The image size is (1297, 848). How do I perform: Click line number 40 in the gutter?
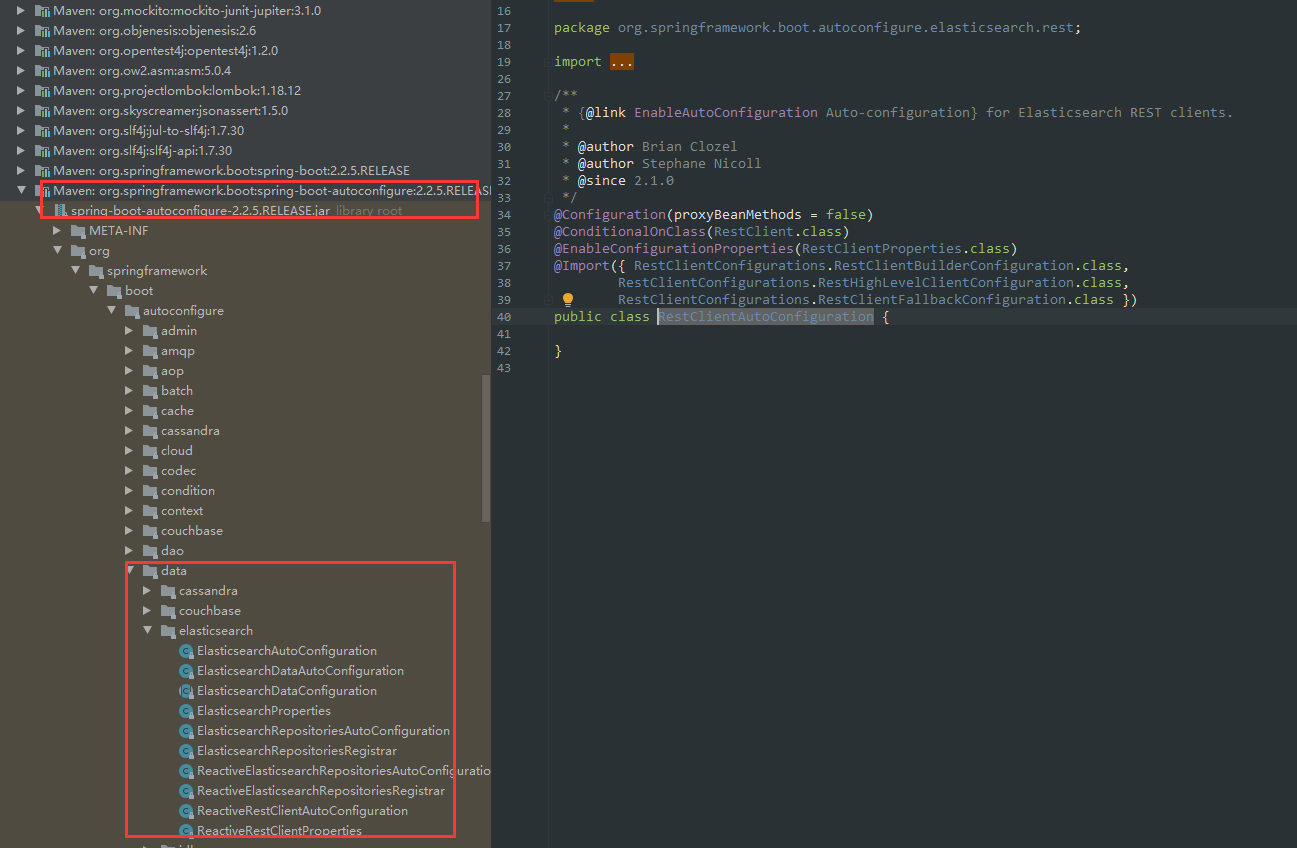coord(503,317)
